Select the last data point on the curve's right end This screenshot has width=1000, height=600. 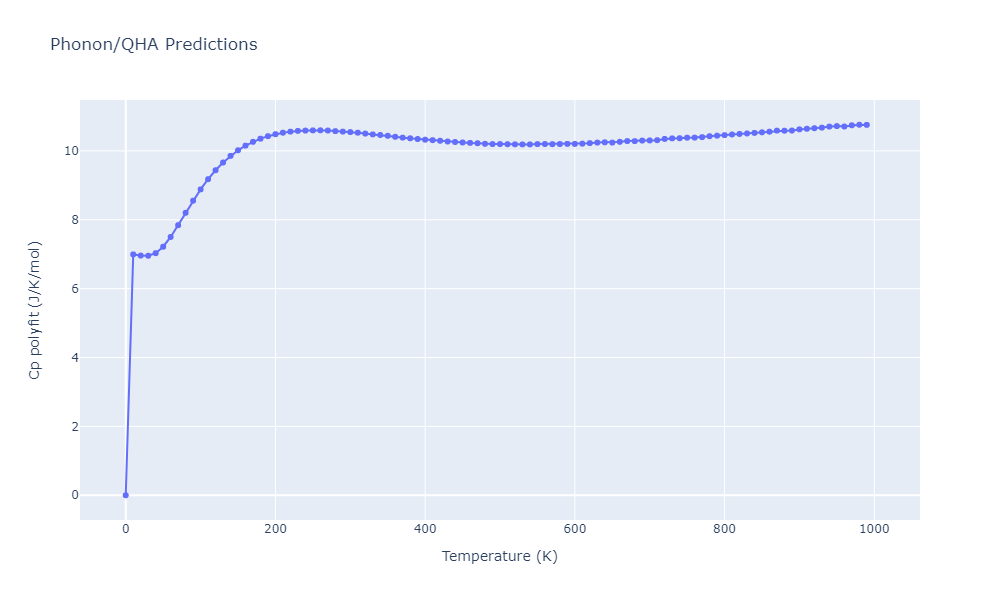click(866, 125)
